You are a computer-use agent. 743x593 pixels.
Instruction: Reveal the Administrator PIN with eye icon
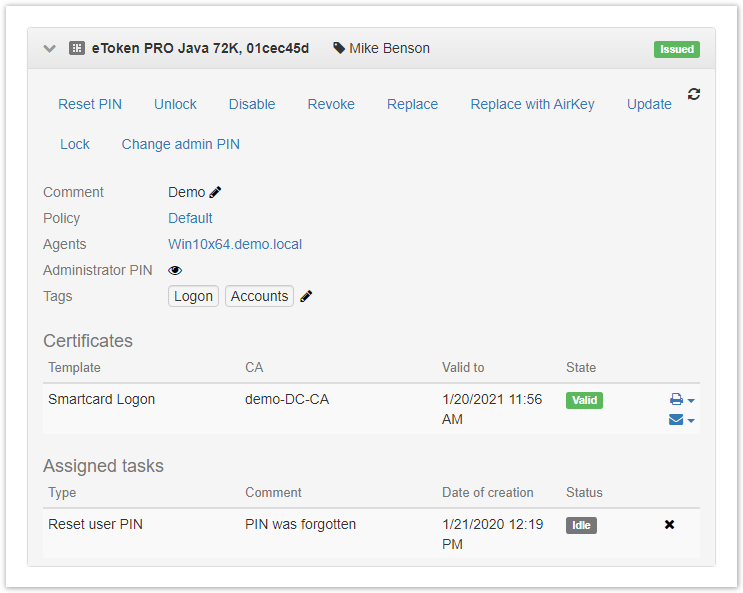click(175, 270)
